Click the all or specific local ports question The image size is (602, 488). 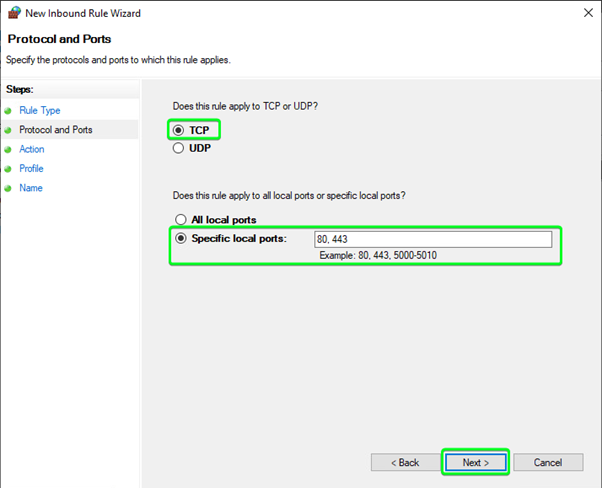click(x=289, y=196)
